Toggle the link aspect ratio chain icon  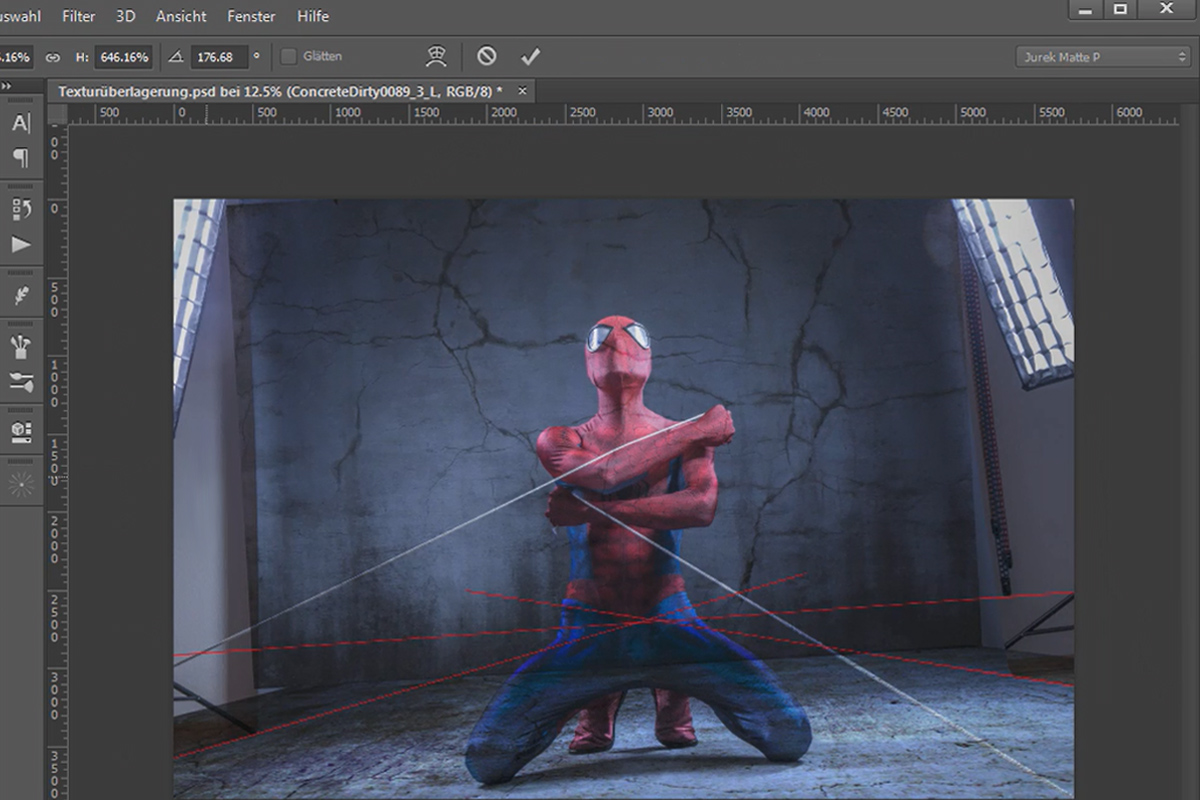[x=52, y=57]
